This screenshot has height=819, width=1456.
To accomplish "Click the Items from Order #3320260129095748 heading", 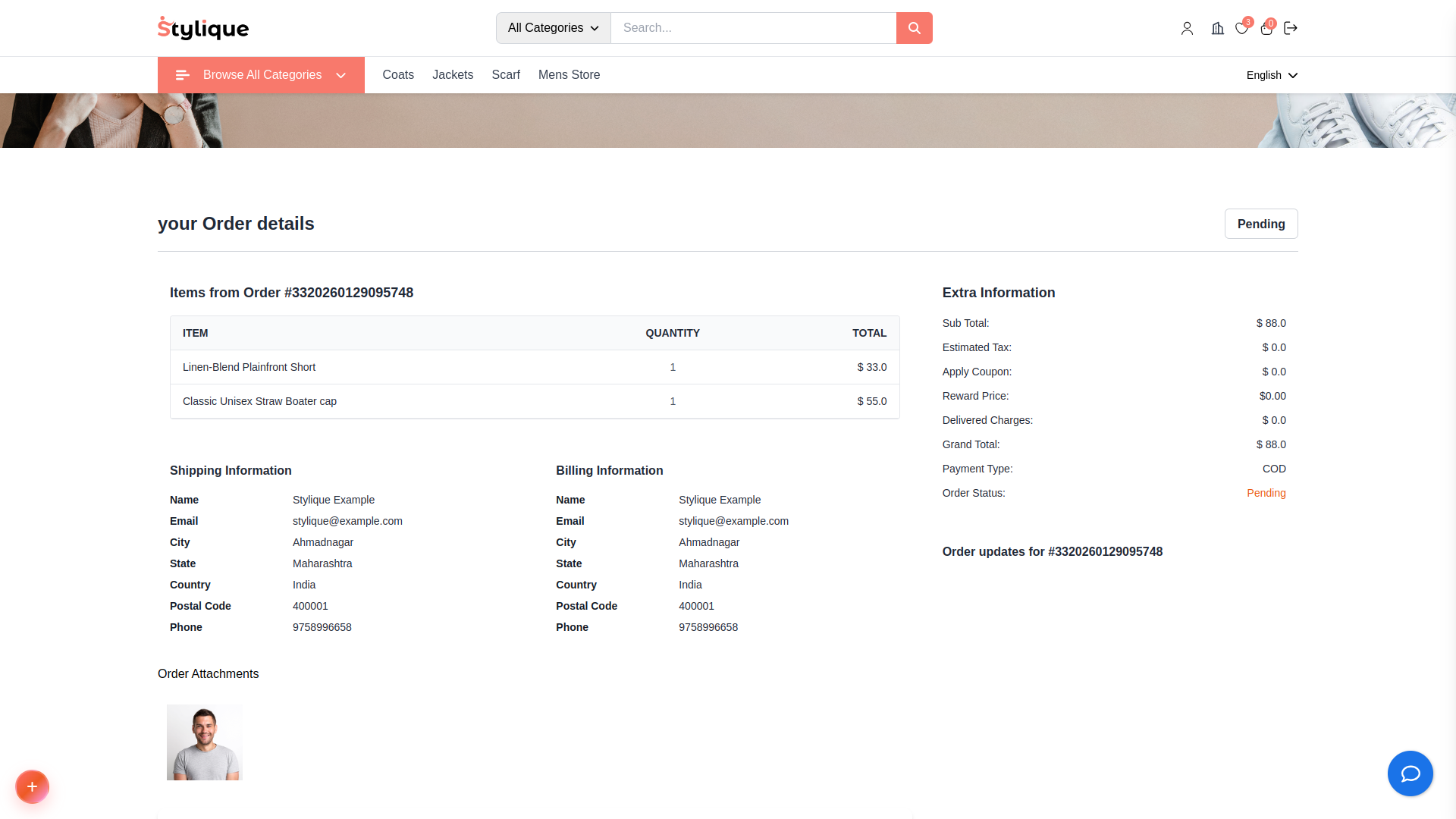I will pos(291,293).
